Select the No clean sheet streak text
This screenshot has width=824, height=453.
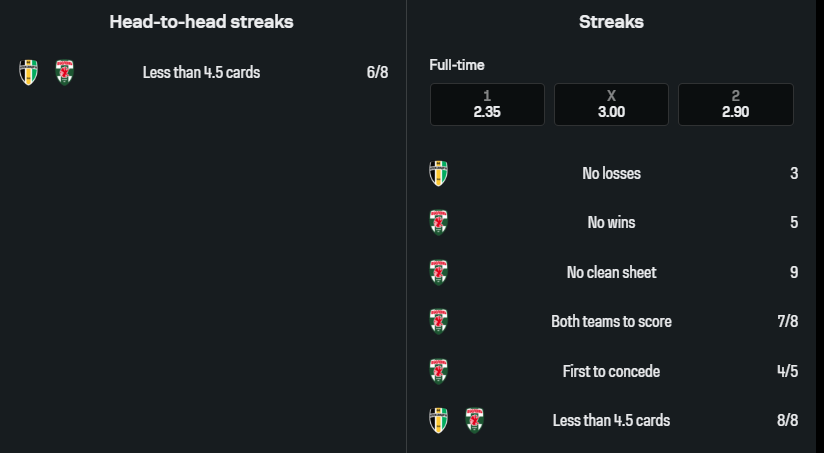click(611, 272)
